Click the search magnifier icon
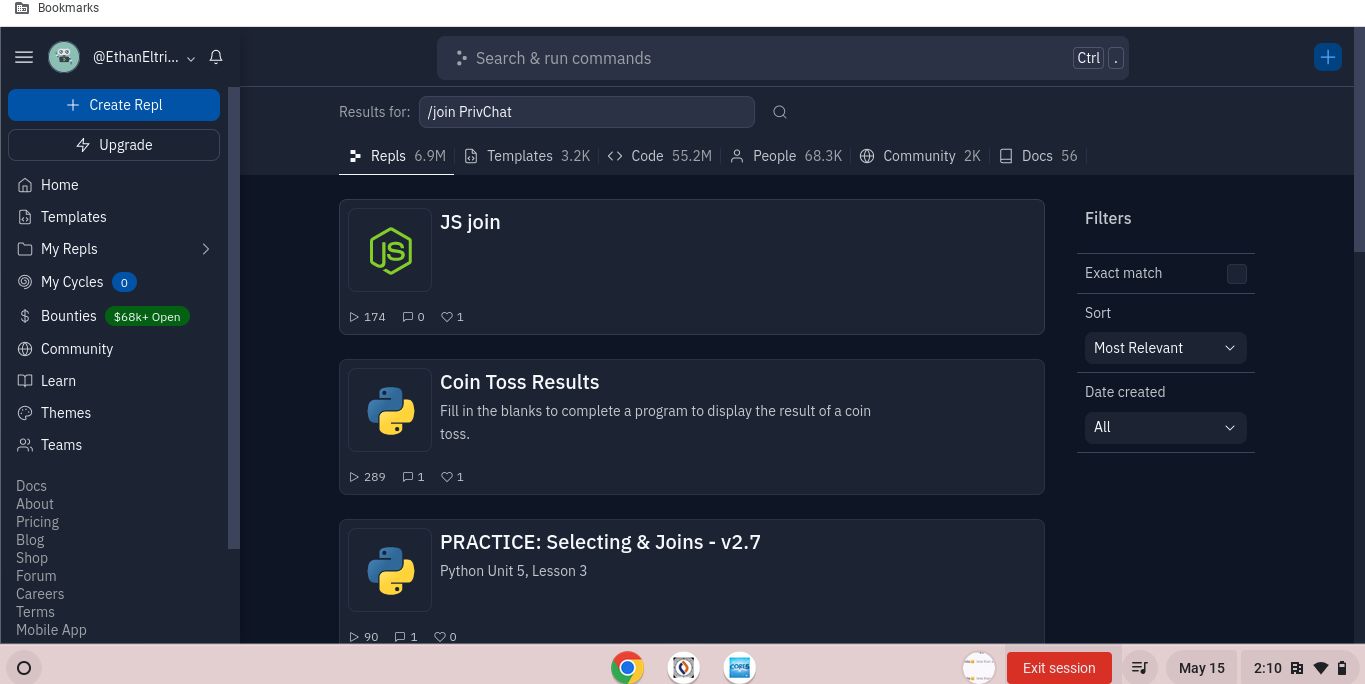Viewport: 1365px width, 684px height. click(780, 112)
